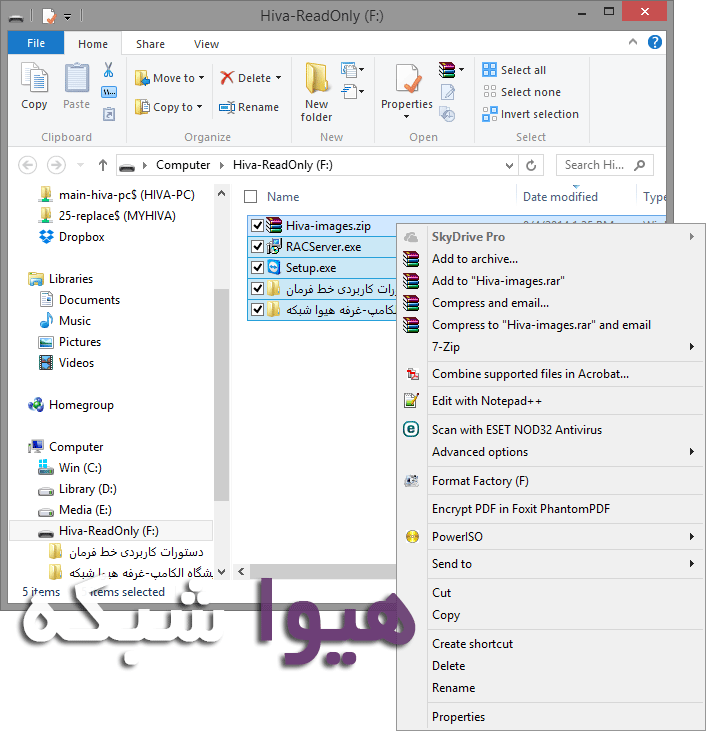
Task: Open the Videos library
Action: coord(67,363)
